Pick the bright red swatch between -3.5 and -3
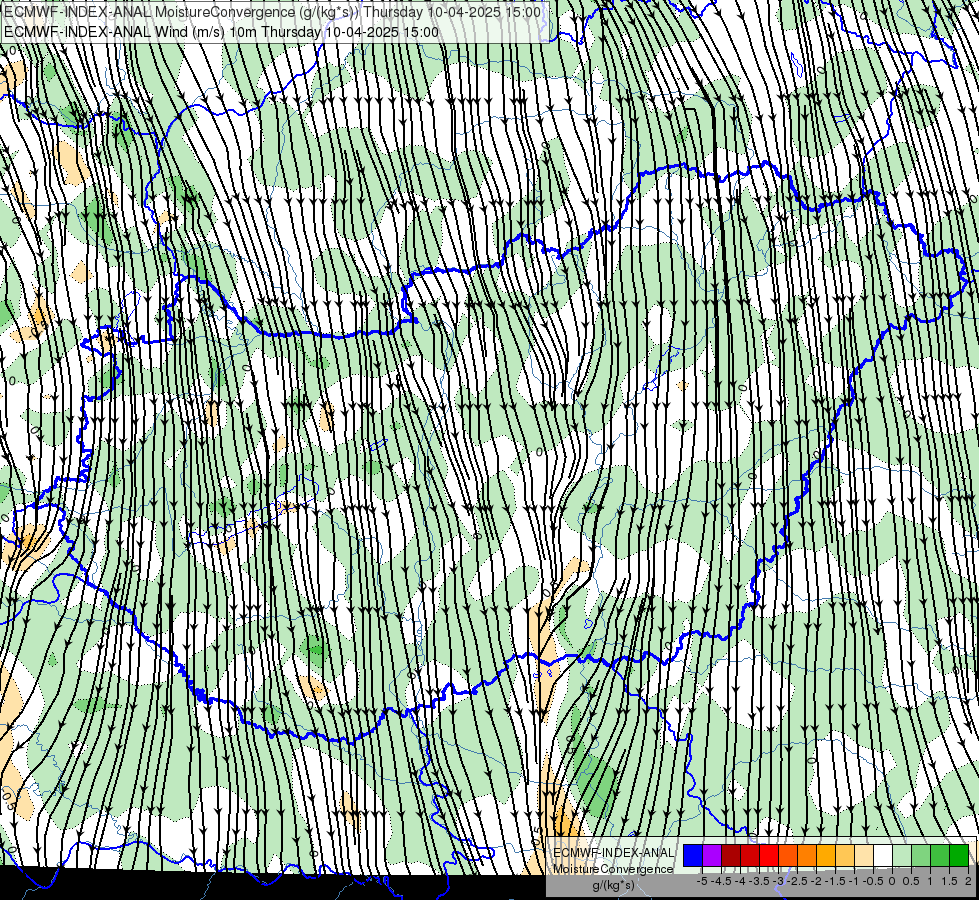This screenshot has width=979, height=900. tap(769, 855)
